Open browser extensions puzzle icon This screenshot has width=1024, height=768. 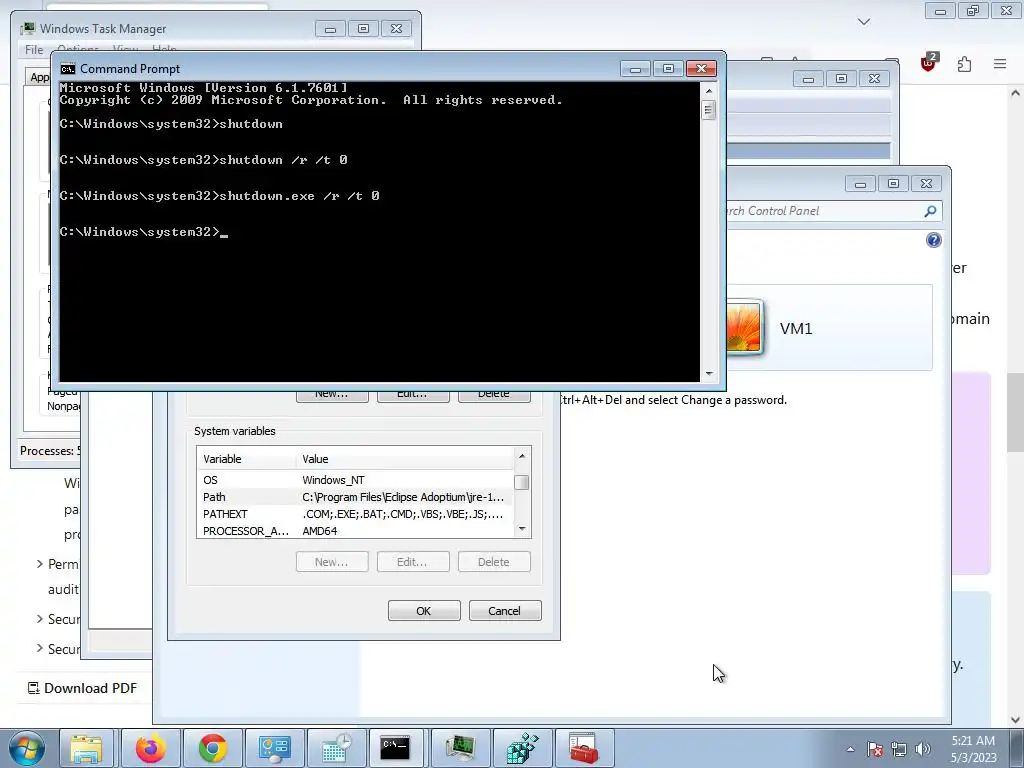(965, 63)
